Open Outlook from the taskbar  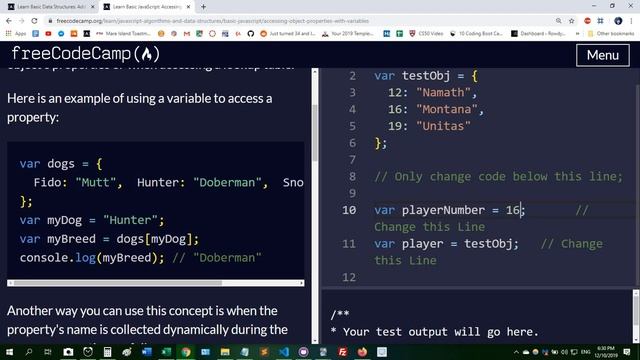coord(205,352)
